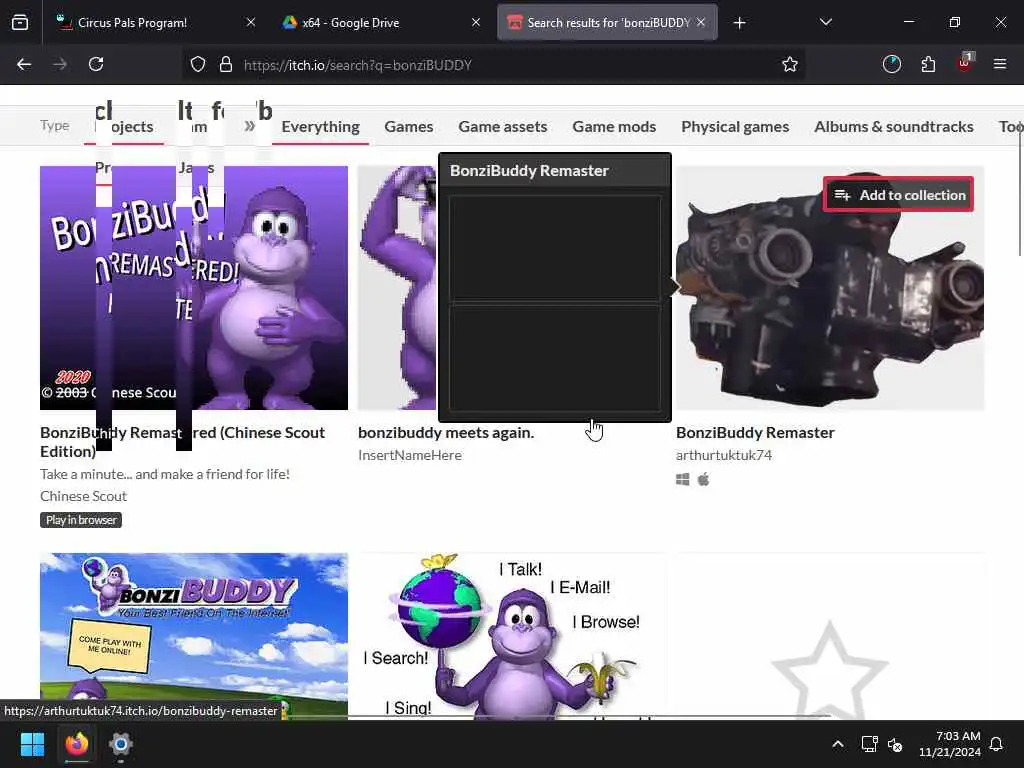Open the BonziBuddy Remaster title link

755,432
